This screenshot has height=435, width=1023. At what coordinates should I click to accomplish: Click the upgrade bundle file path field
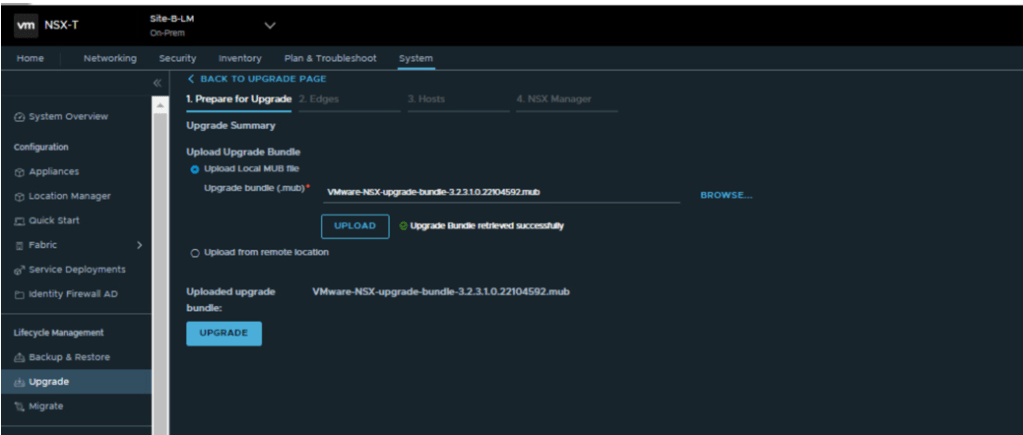point(500,192)
